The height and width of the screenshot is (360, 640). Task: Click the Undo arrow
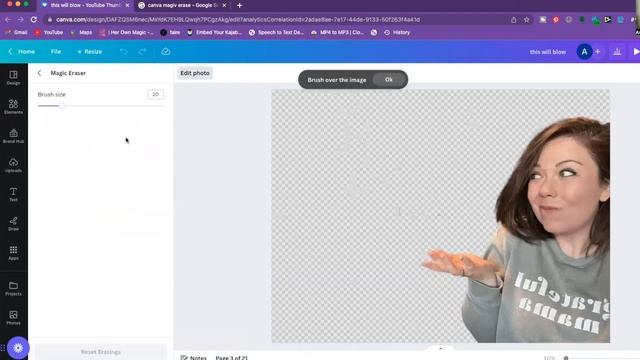click(x=124, y=52)
